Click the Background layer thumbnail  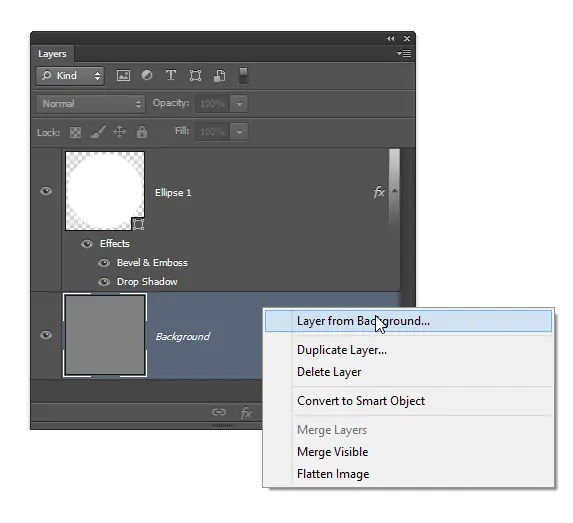click(x=105, y=335)
